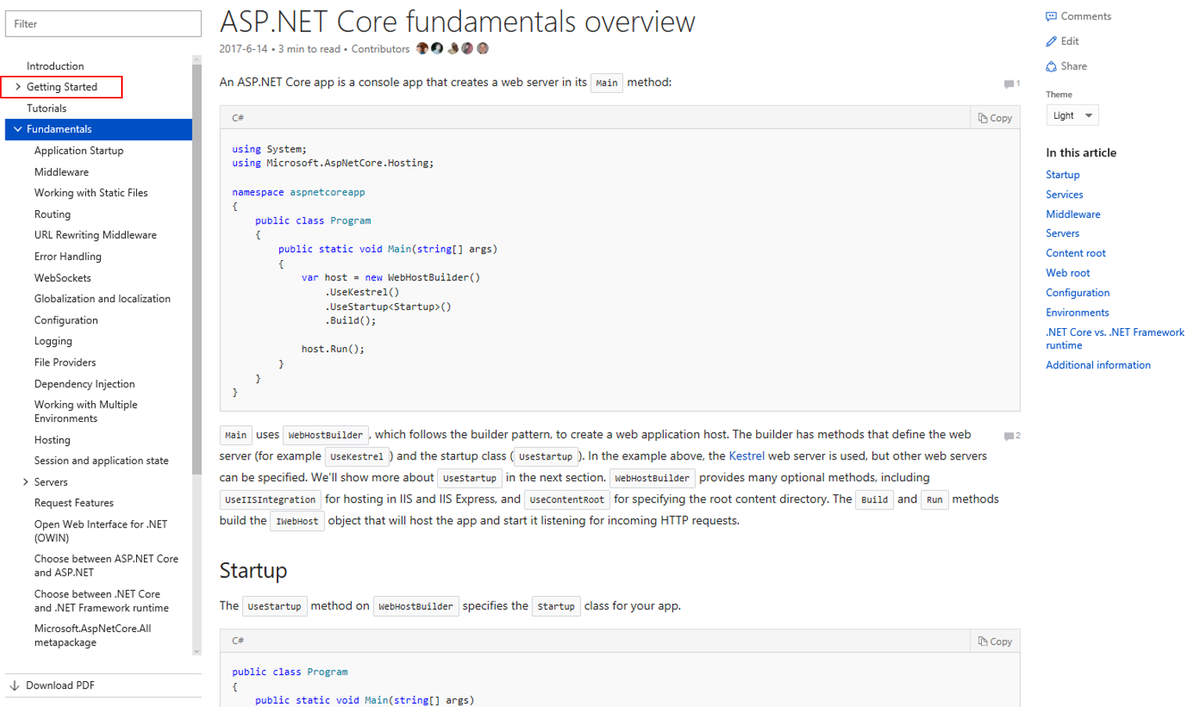Open Application Startup page
Image resolution: width=1200 pixels, height=707 pixels.
[x=79, y=150]
